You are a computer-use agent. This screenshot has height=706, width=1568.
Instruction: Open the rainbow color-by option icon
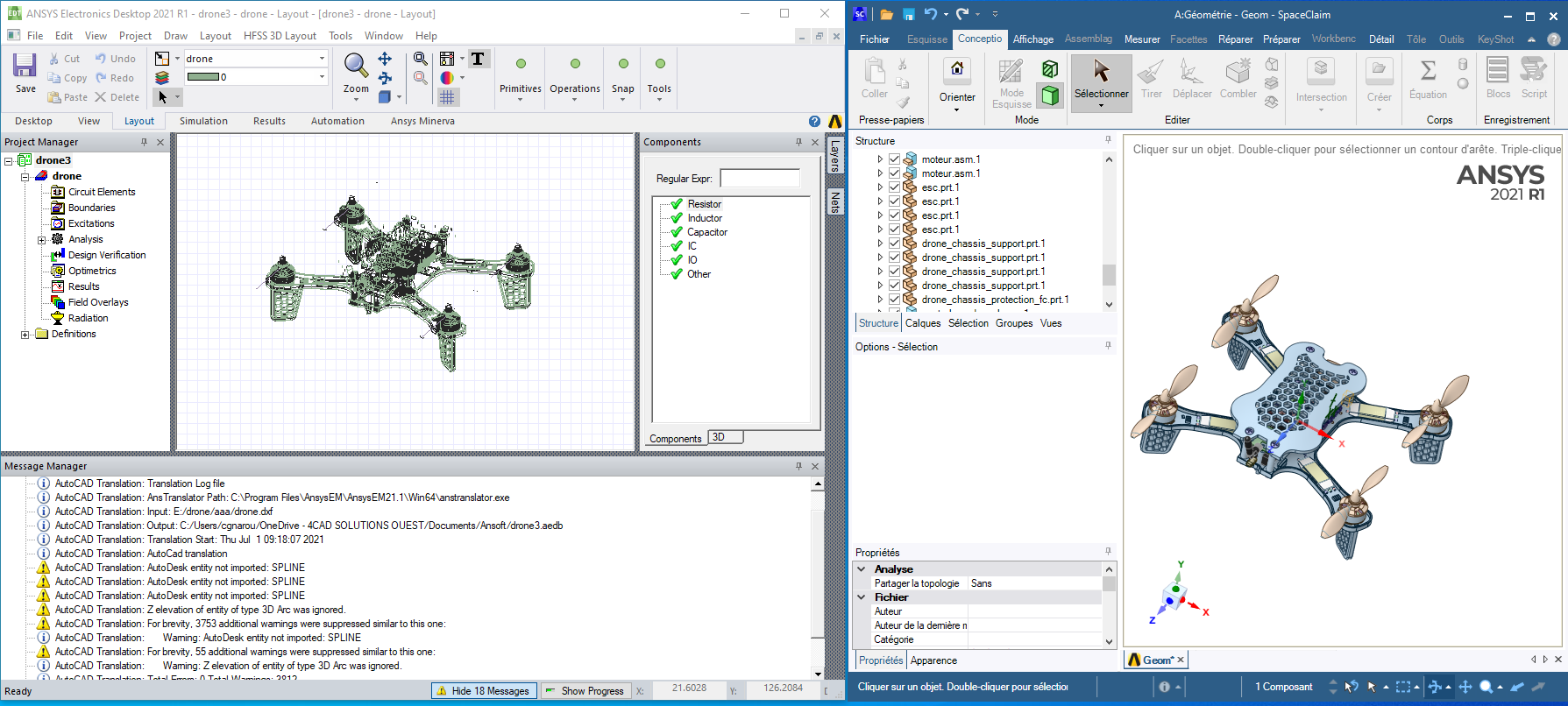point(447,78)
